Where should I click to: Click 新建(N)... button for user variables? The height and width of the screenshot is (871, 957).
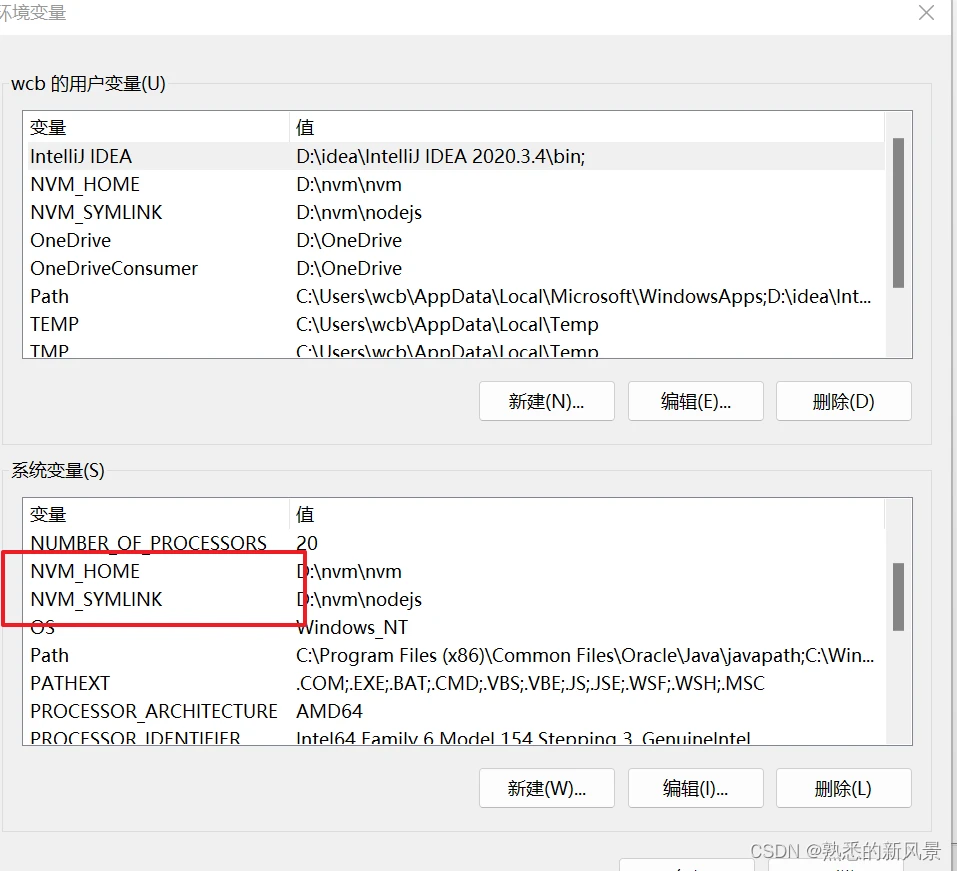click(x=546, y=401)
